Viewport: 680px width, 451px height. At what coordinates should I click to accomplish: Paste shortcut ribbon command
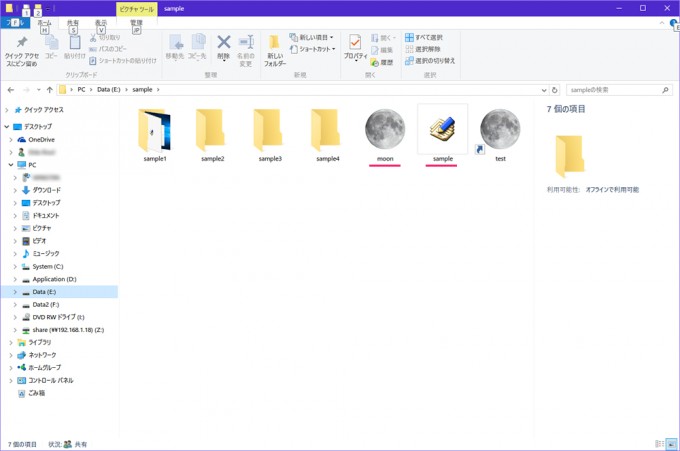123,61
